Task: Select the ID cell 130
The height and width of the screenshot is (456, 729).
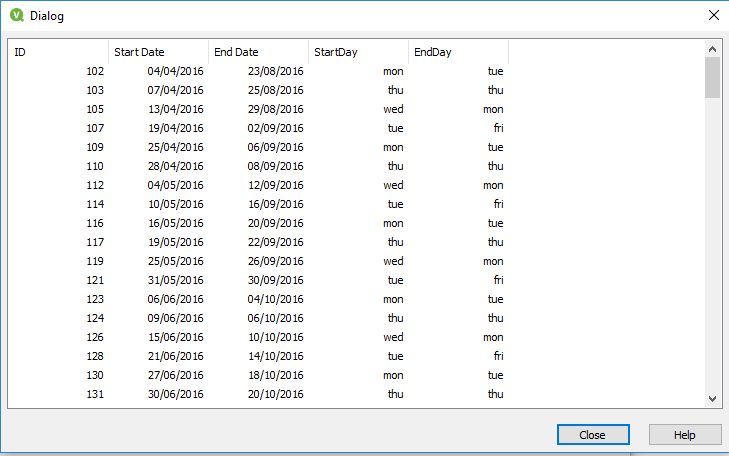Action: pos(95,375)
